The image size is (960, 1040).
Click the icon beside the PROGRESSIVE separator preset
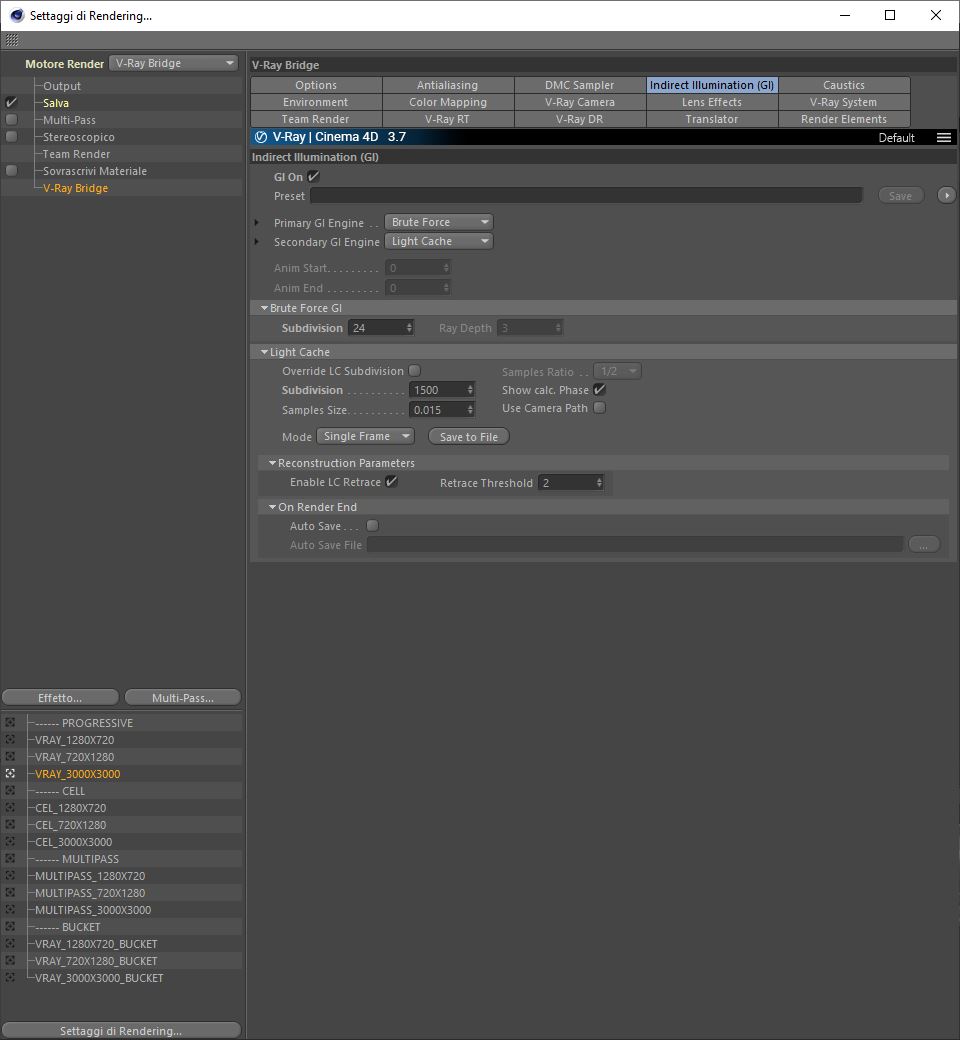[10, 722]
